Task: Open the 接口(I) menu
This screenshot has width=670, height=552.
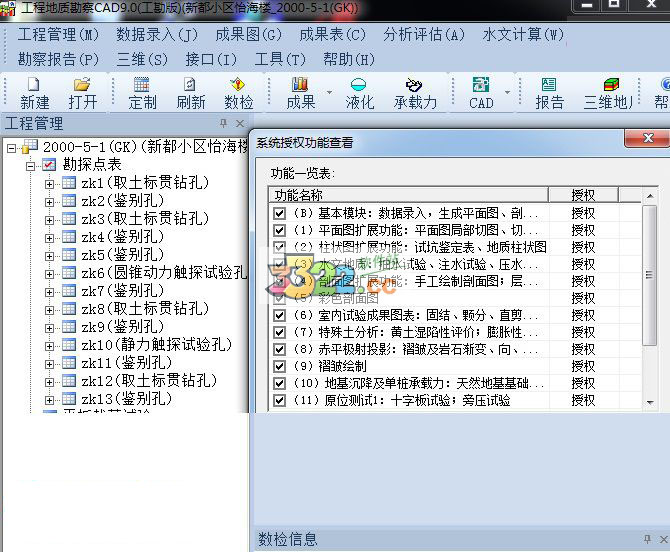Action: (x=211, y=59)
